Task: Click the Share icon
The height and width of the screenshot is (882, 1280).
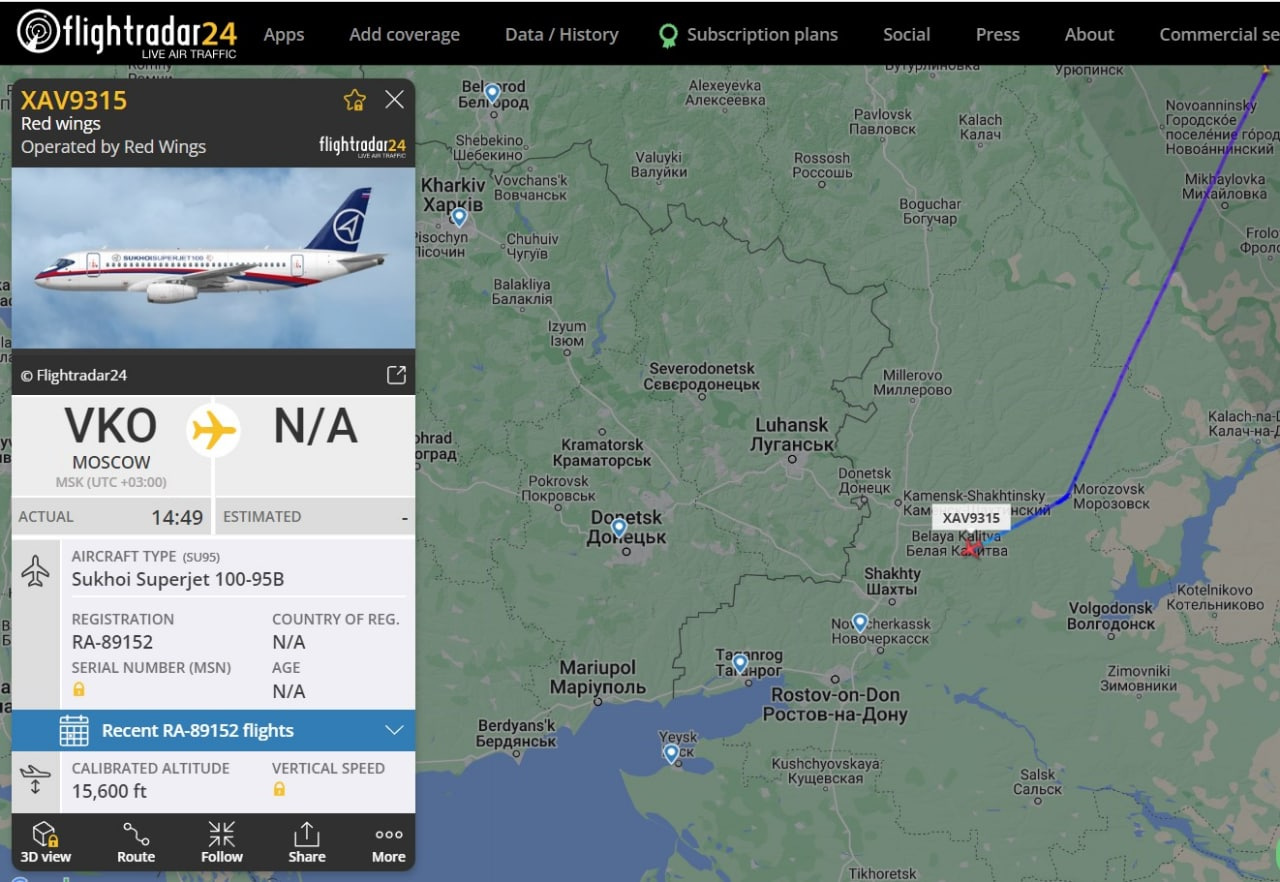Action: (x=307, y=842)
